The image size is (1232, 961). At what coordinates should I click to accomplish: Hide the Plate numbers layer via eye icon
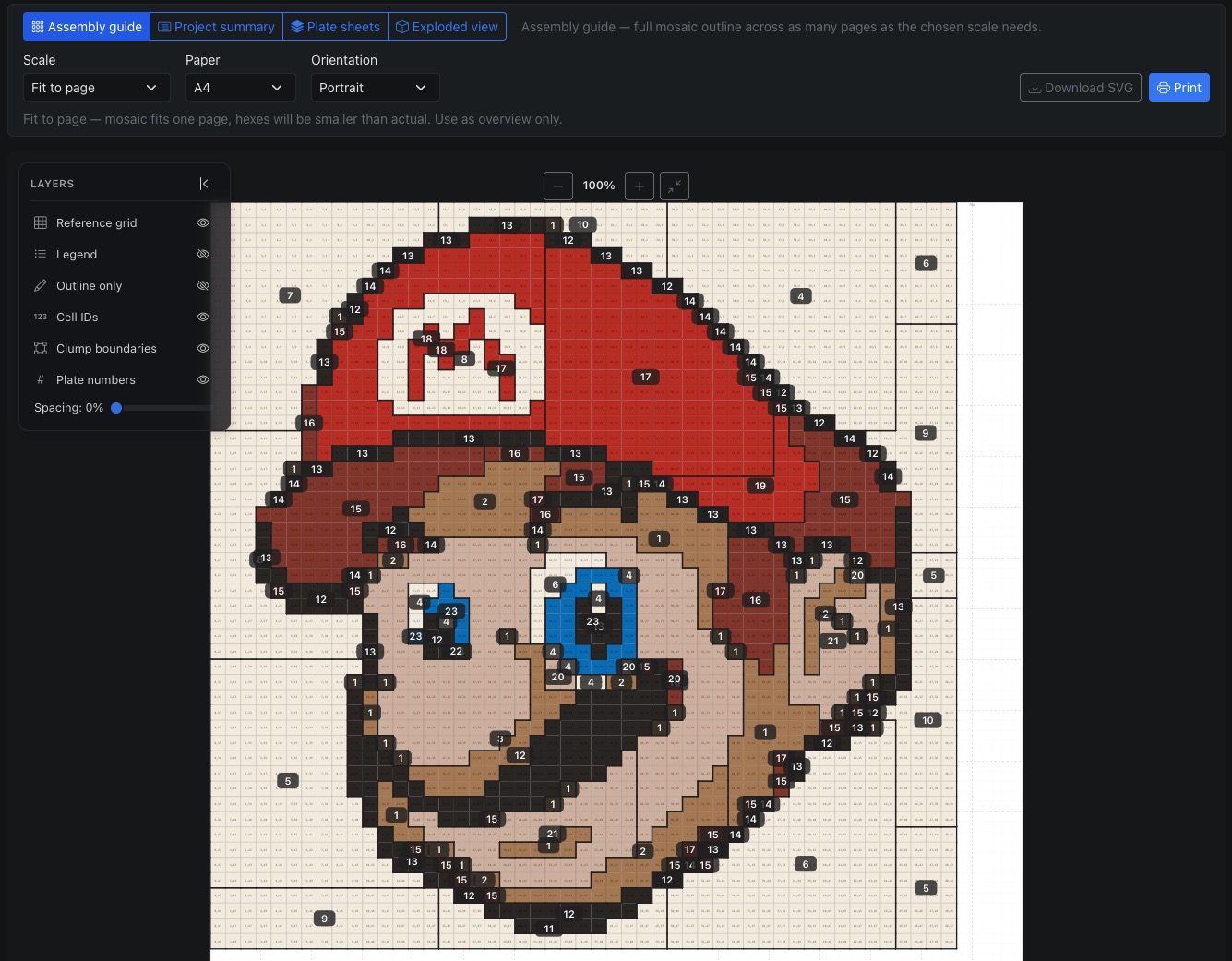click(x=203, y=379)
